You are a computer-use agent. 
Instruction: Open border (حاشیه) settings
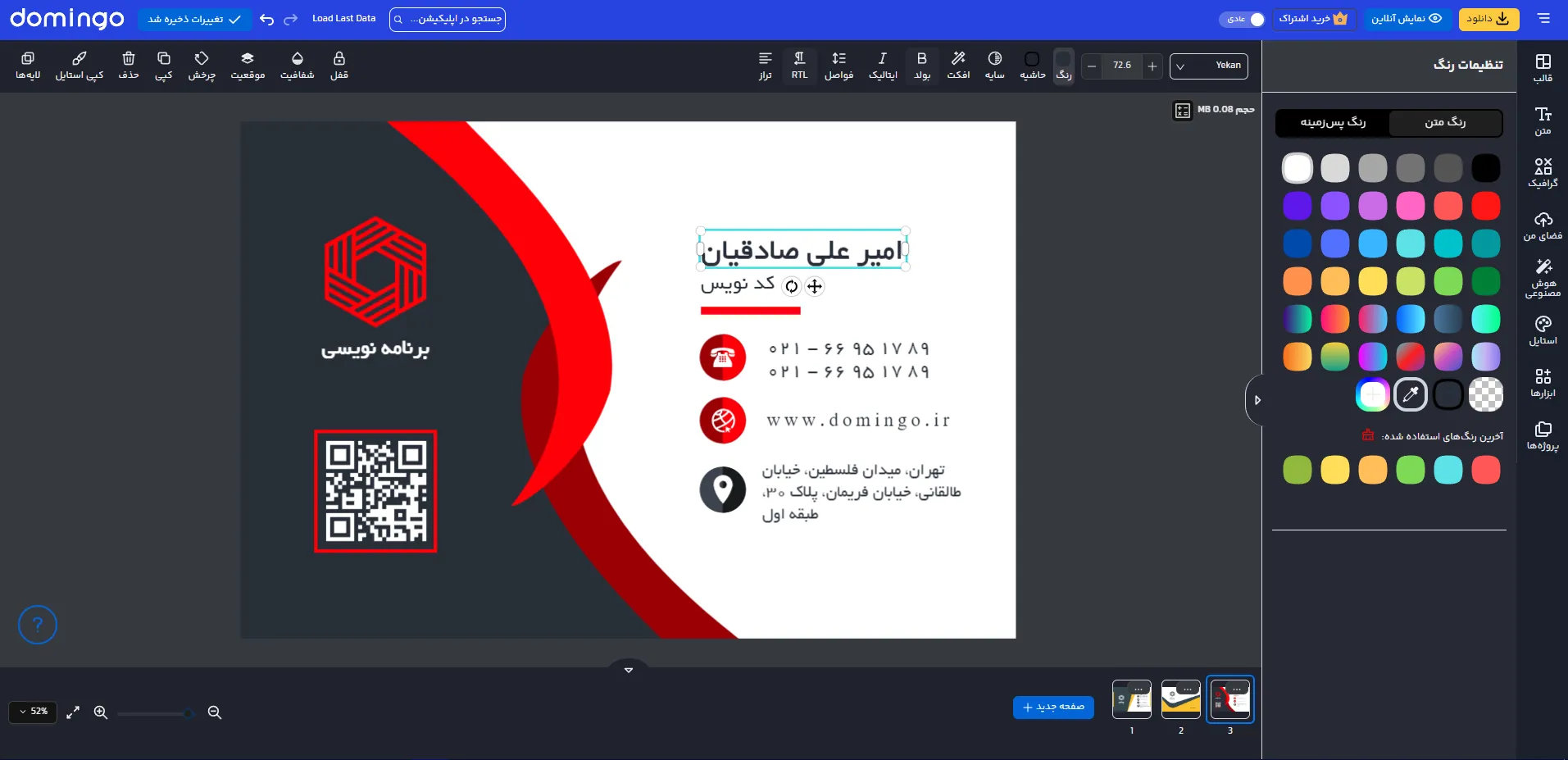pos(1032,66)
